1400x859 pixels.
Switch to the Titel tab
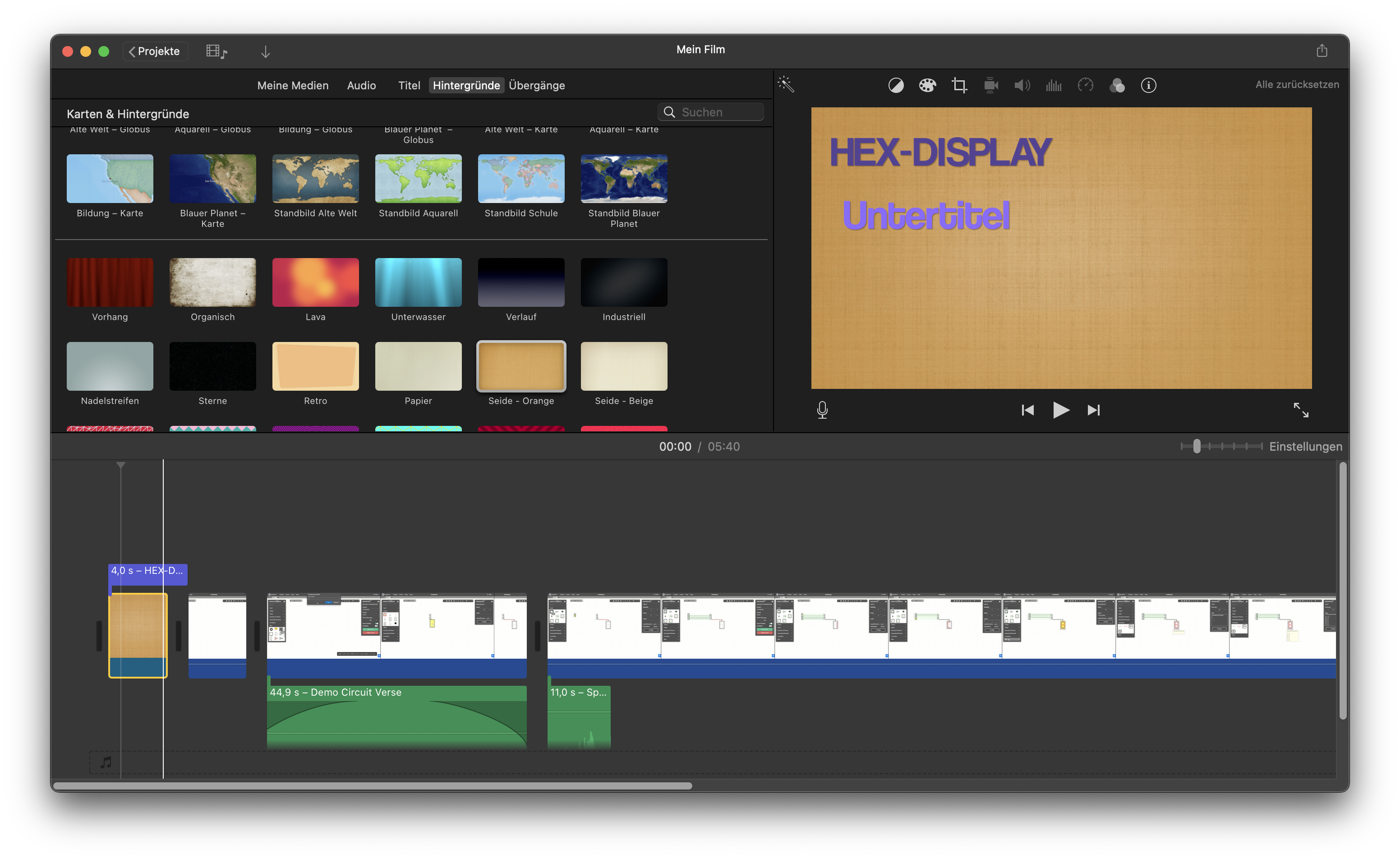tap(409, 85)
